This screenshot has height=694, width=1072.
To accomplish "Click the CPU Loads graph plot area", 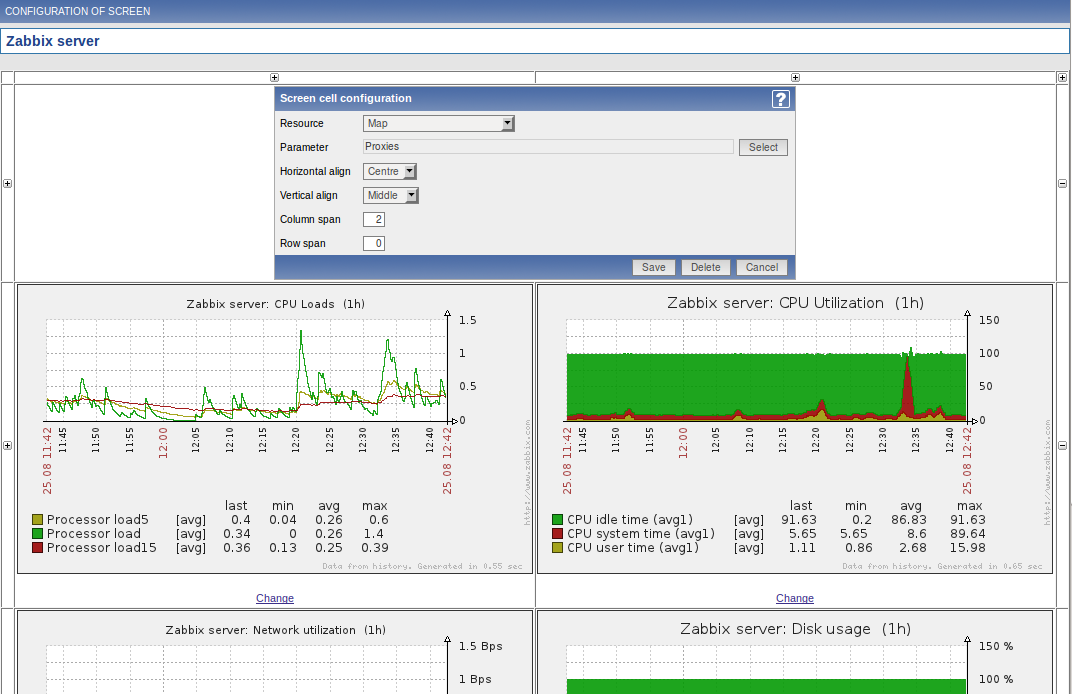I will click(x=247, y=370).
